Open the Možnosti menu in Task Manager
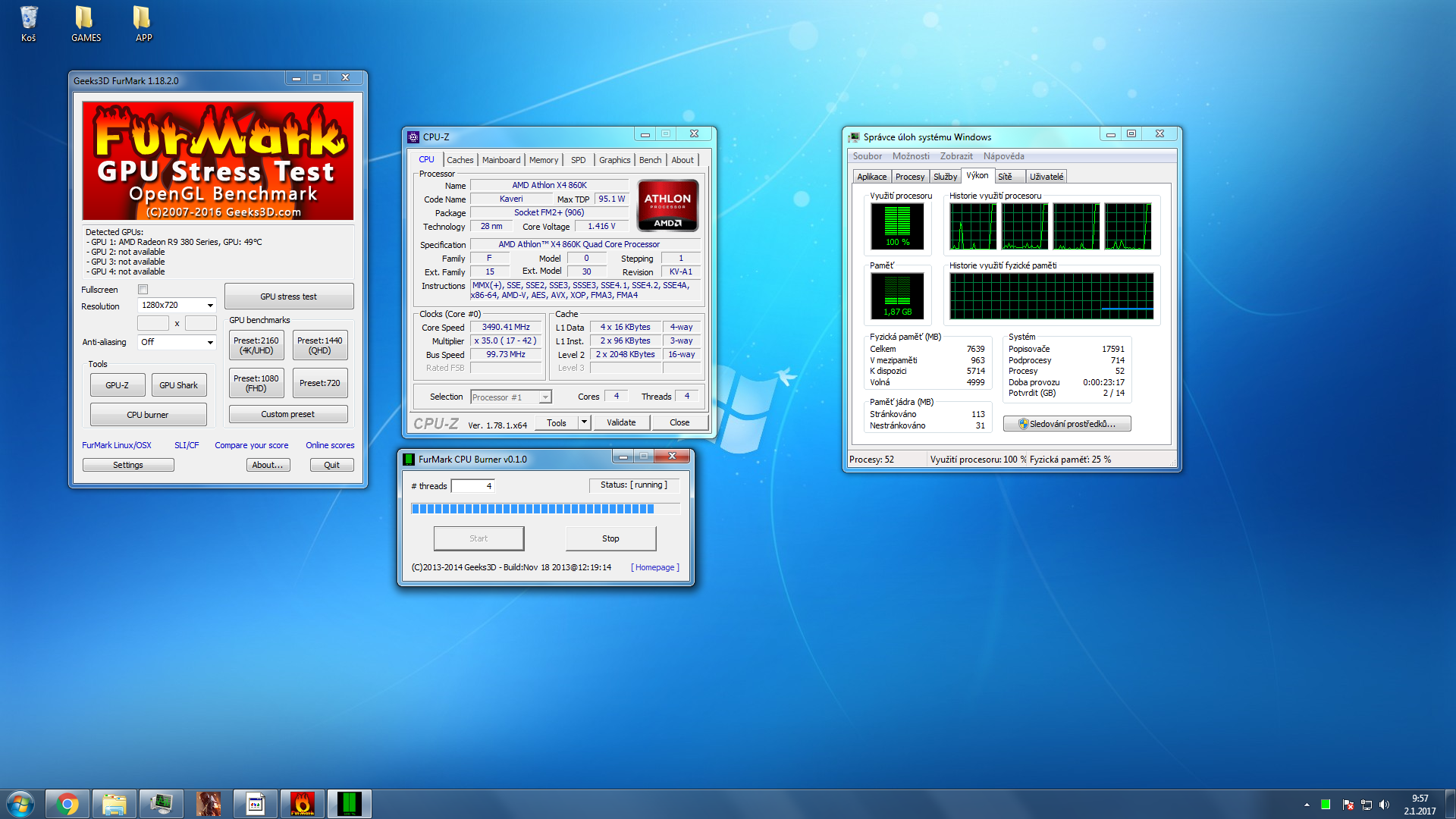The height and width of the screenshot is (819, 1456). 911,156
